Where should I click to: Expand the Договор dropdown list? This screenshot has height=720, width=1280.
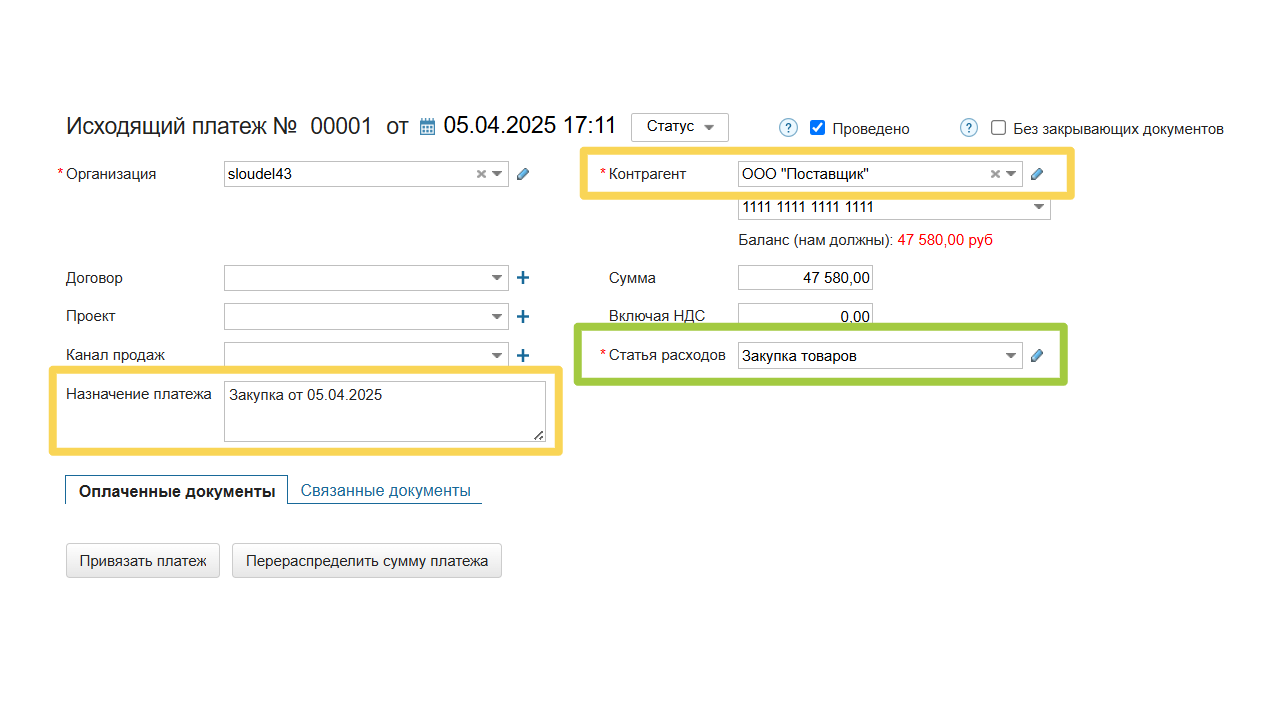(497, 278)
